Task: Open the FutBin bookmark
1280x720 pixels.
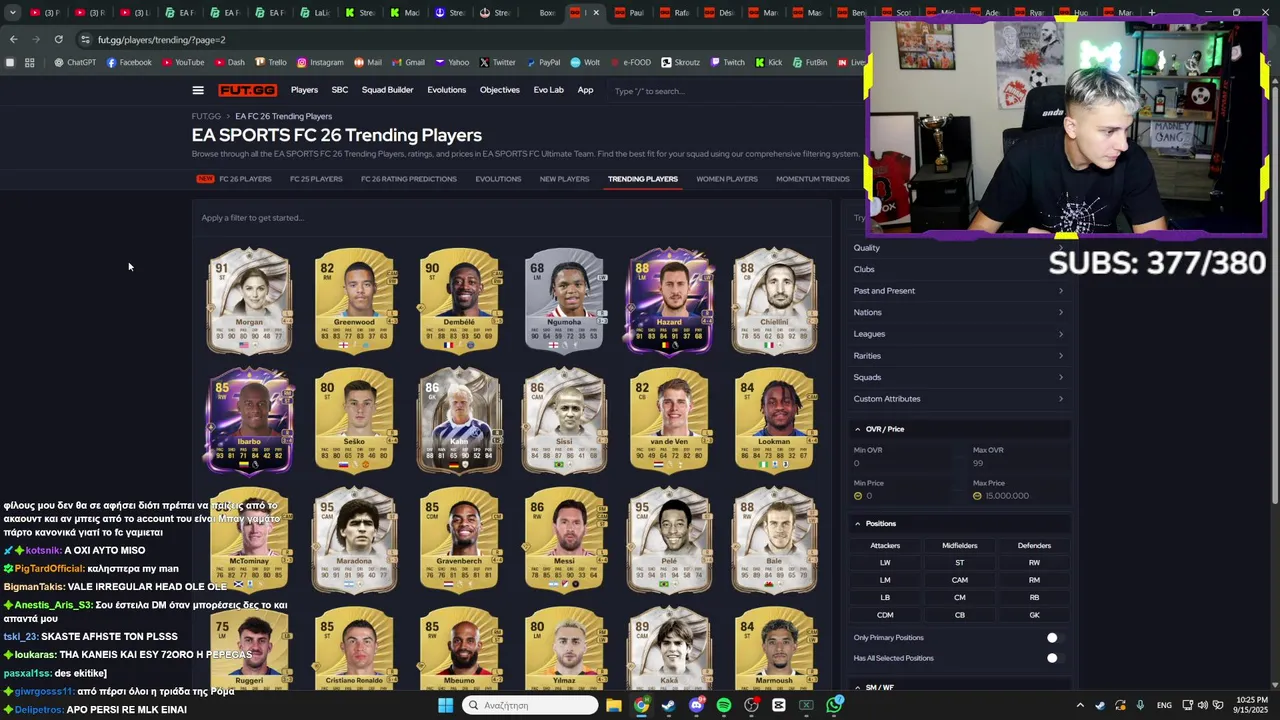Action: 810,62
